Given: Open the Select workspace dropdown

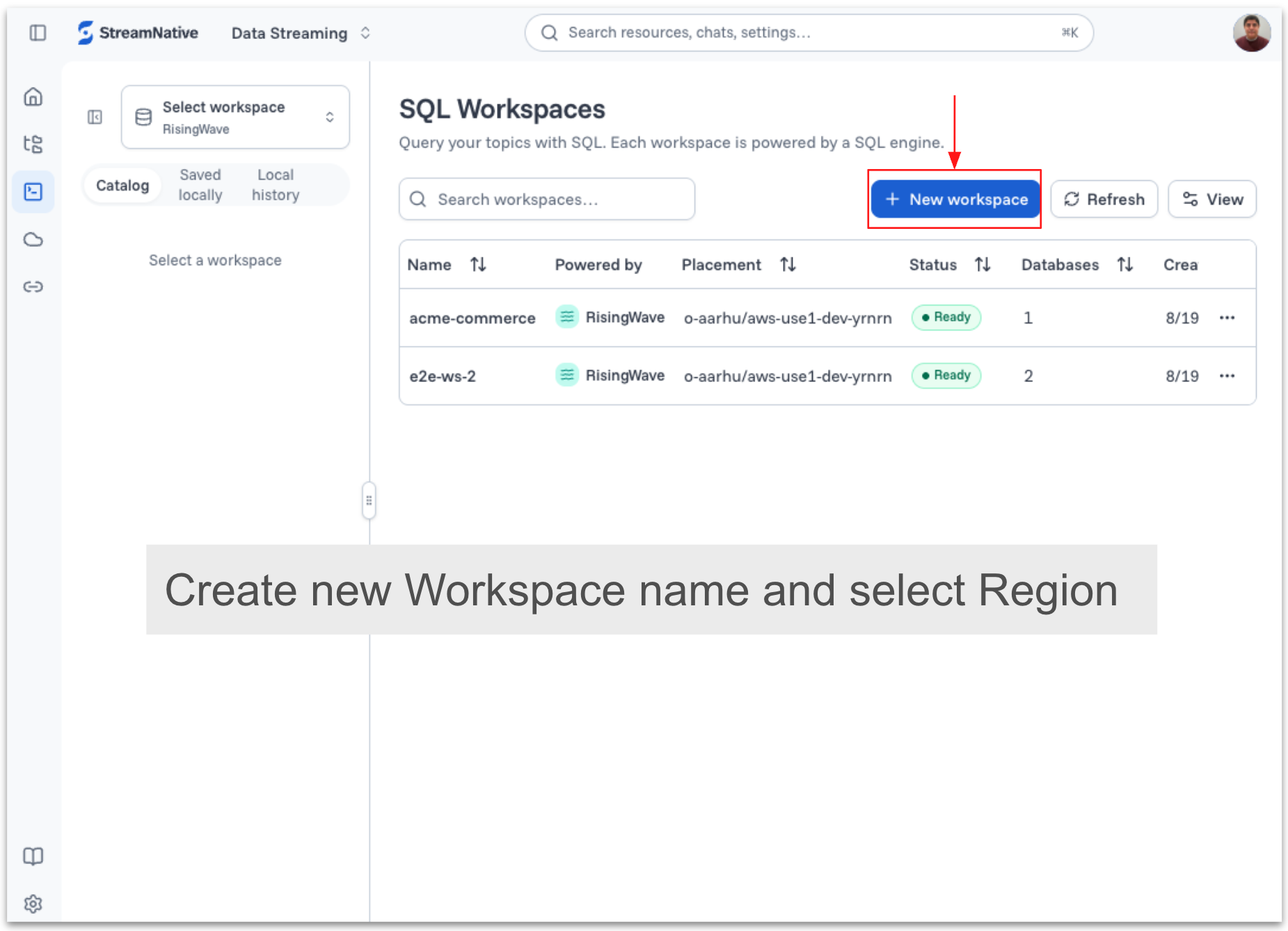Looking at the screenshot, I should click(x=235, y=117).
